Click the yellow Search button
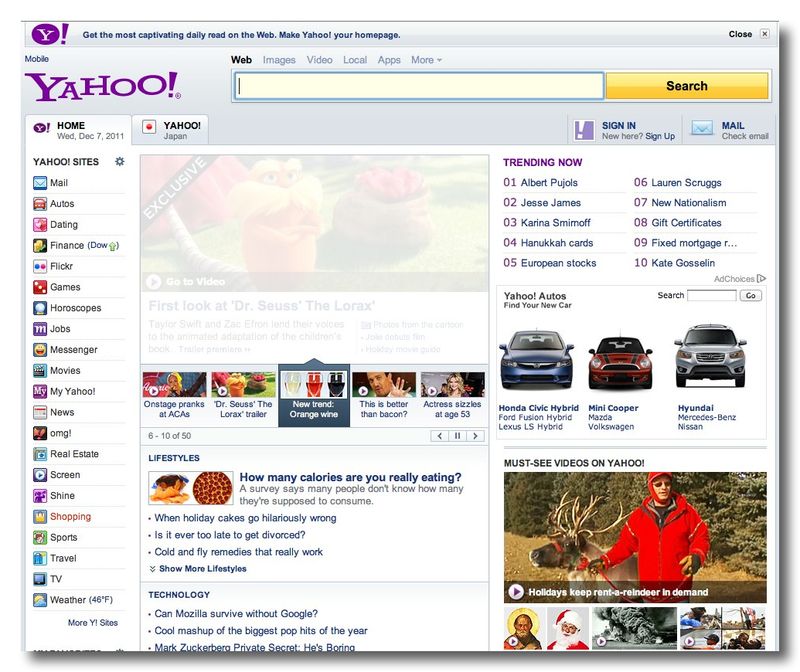800x672 pixels. pos(687,86)
